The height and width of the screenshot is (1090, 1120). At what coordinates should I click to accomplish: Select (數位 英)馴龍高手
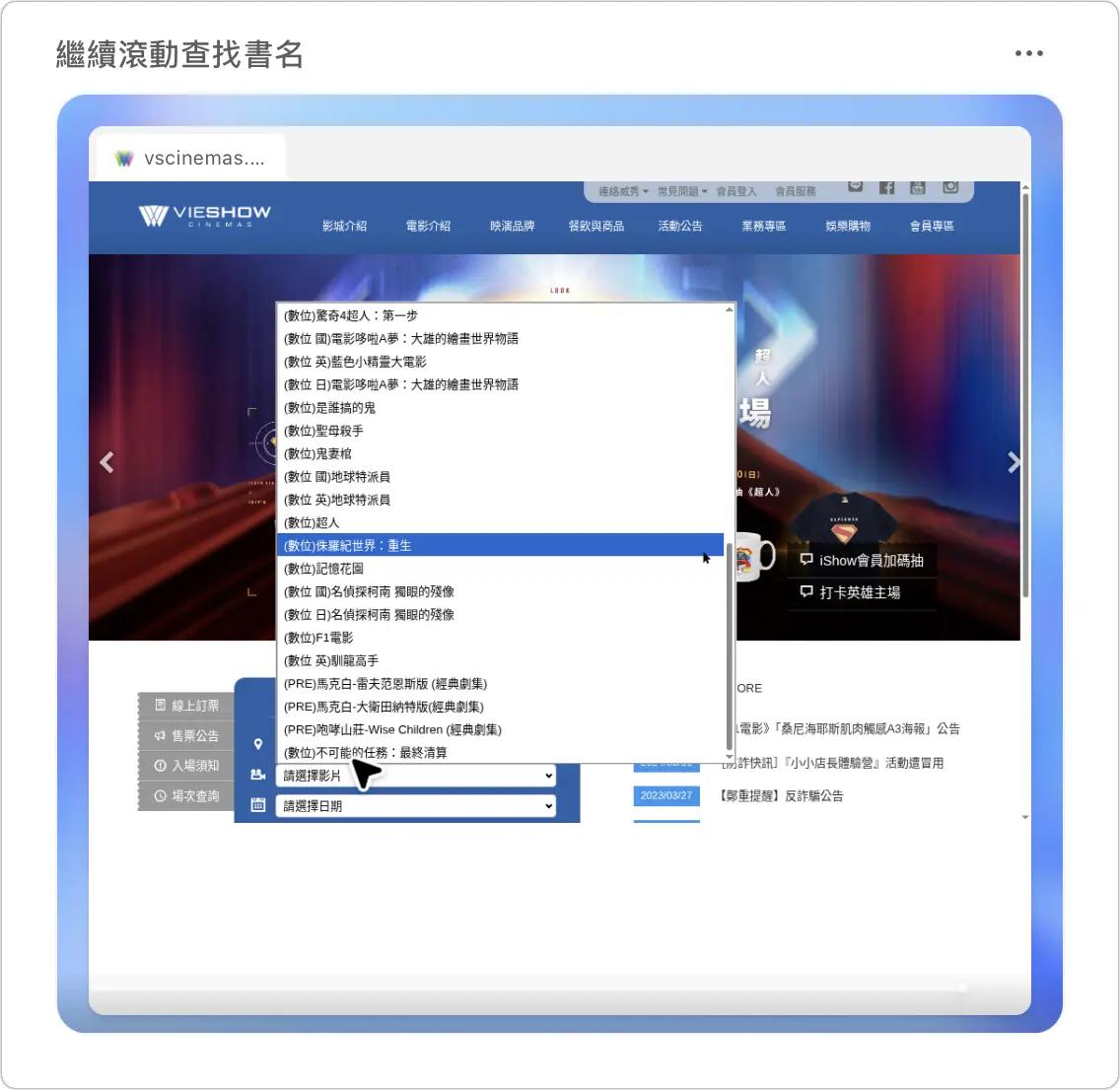tap(500, 661)
